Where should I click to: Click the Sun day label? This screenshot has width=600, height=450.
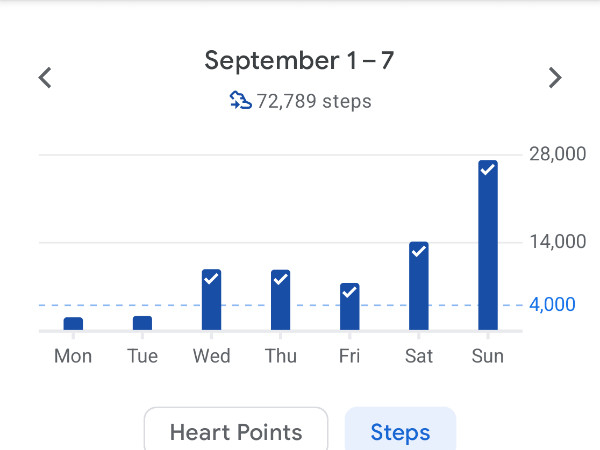coord(488,356)
